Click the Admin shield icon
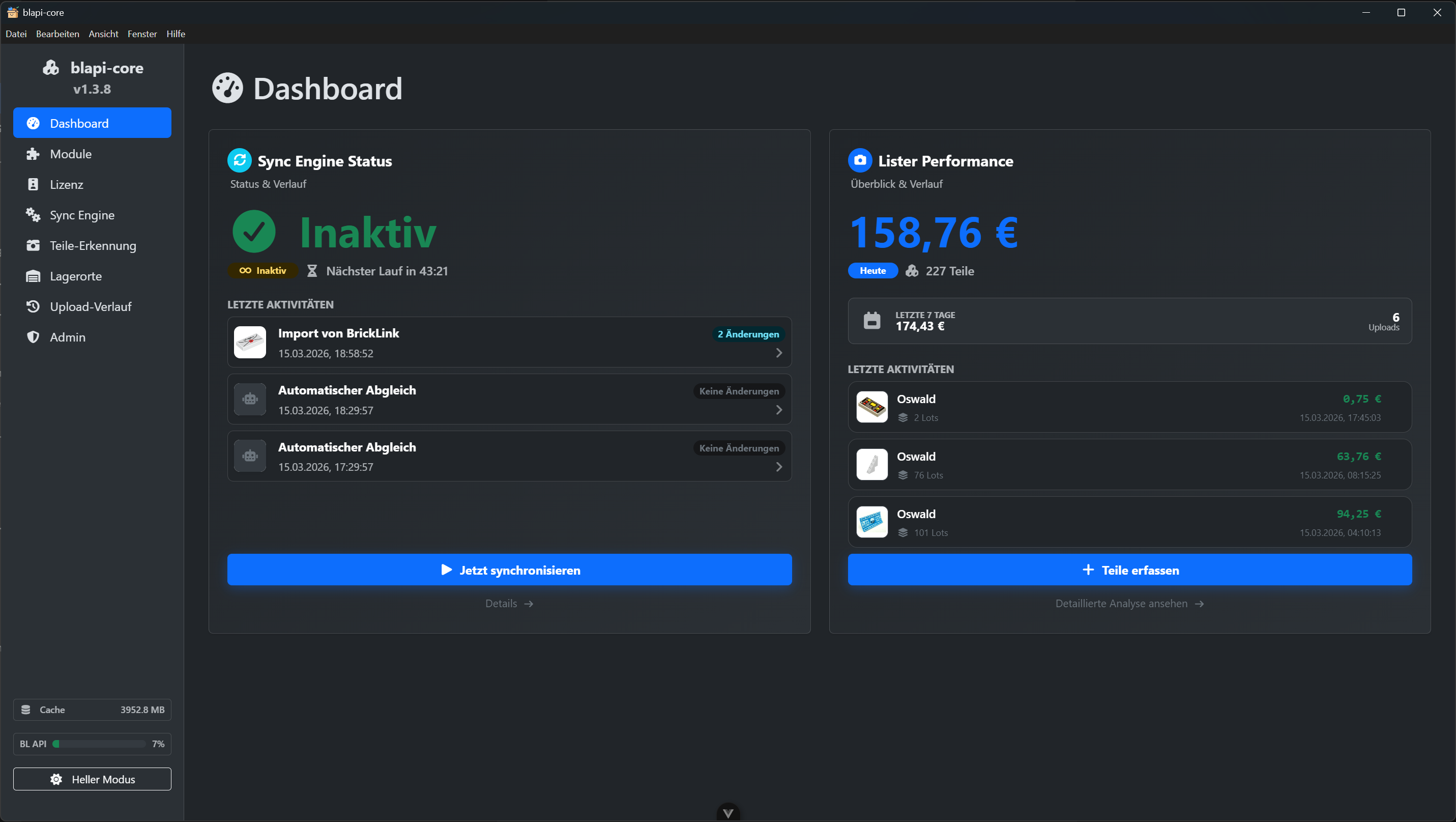Screen dimensions: 1456x822 point(34,337)
